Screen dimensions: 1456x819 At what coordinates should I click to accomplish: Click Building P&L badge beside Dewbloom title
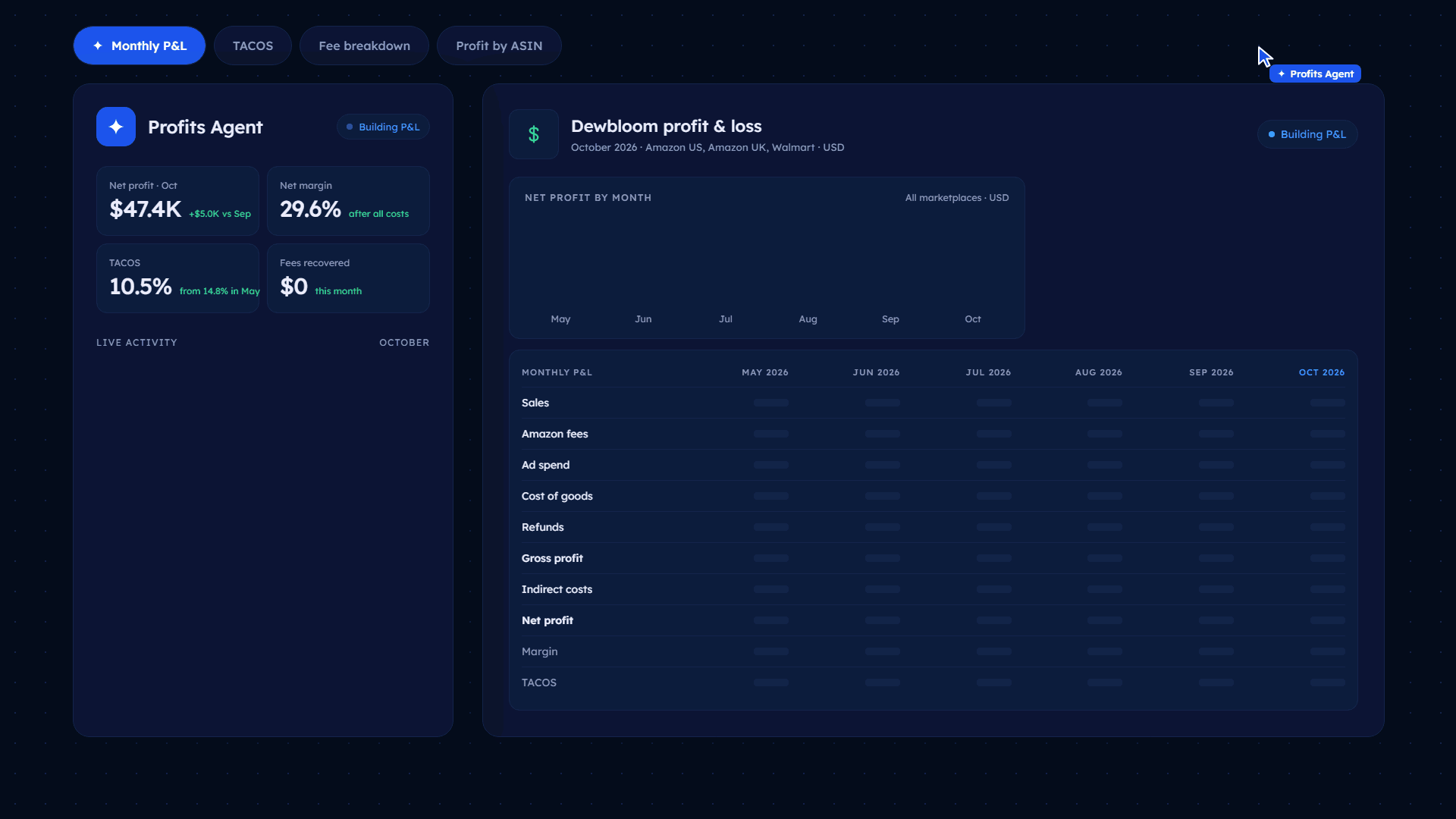click(x=1307, y=134)
